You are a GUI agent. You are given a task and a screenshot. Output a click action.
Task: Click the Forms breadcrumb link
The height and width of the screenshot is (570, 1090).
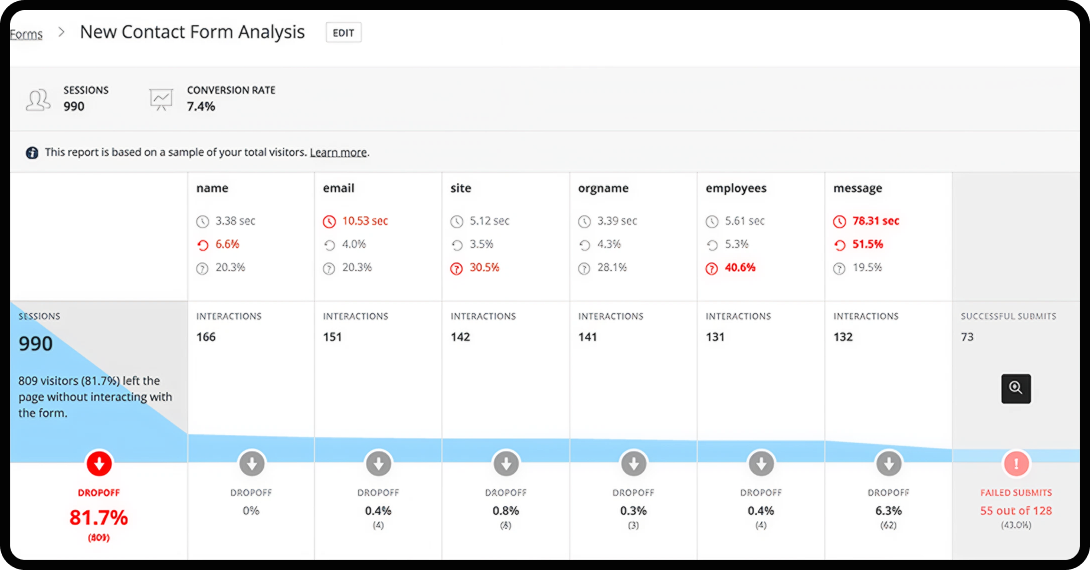pos(26,34)
